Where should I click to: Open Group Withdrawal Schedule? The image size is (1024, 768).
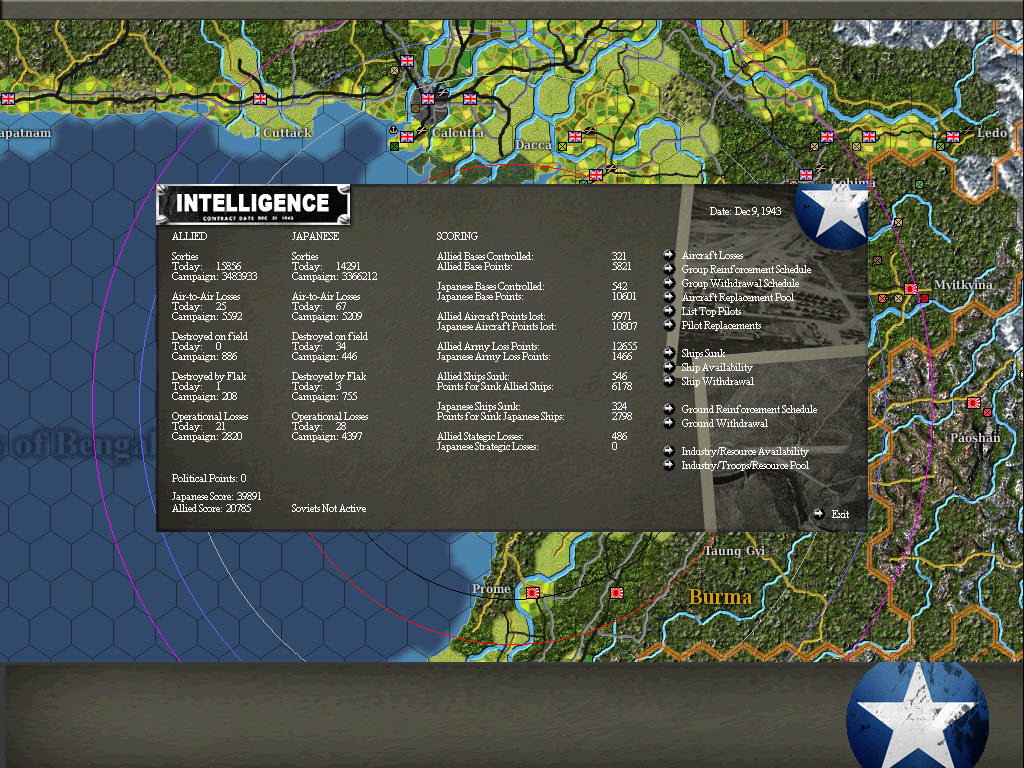tap(740, 283)
